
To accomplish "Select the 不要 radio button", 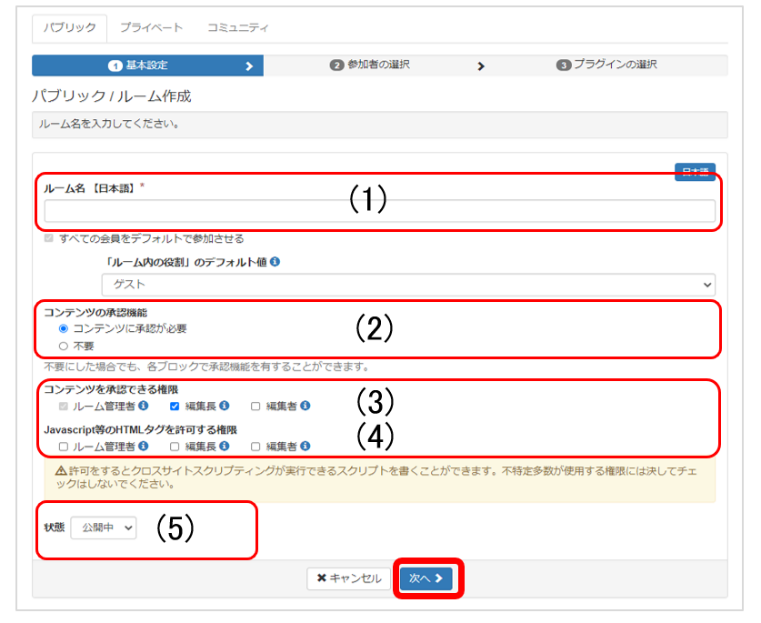I will coord(64,345).
